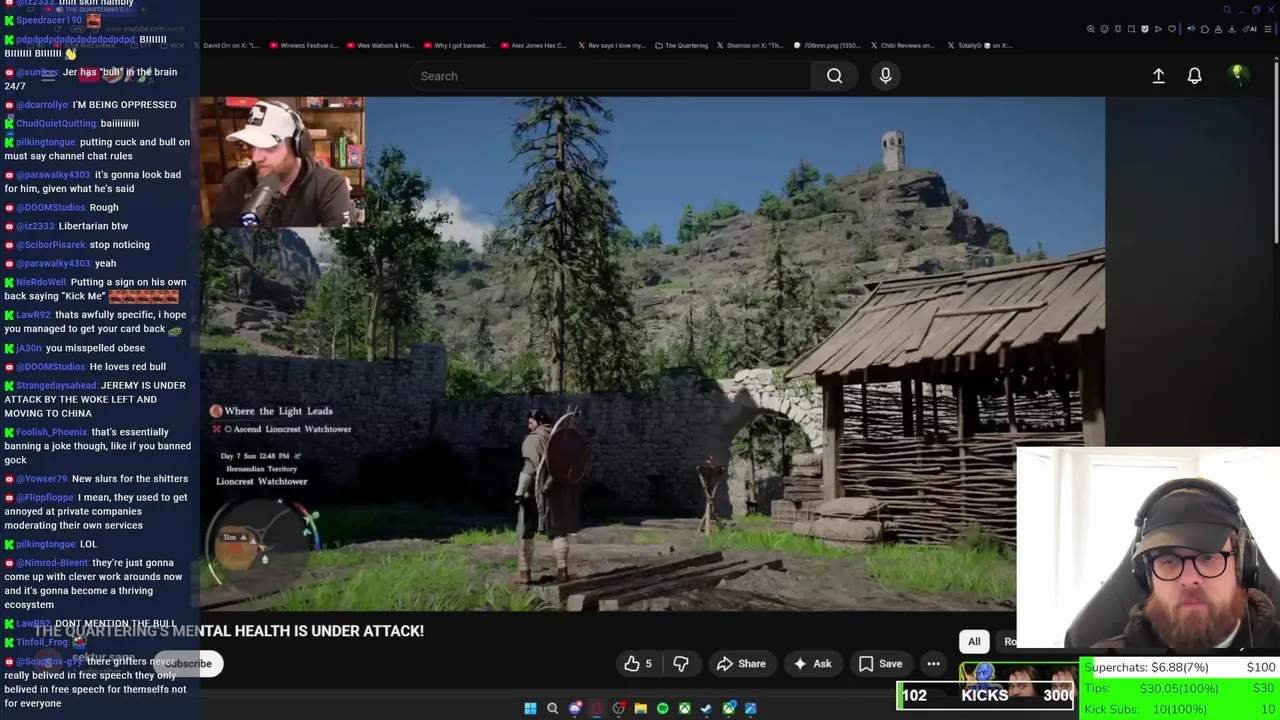Dislike the video with thumbs down
This screenshot has height=720, width=1280.
(681, 664)
